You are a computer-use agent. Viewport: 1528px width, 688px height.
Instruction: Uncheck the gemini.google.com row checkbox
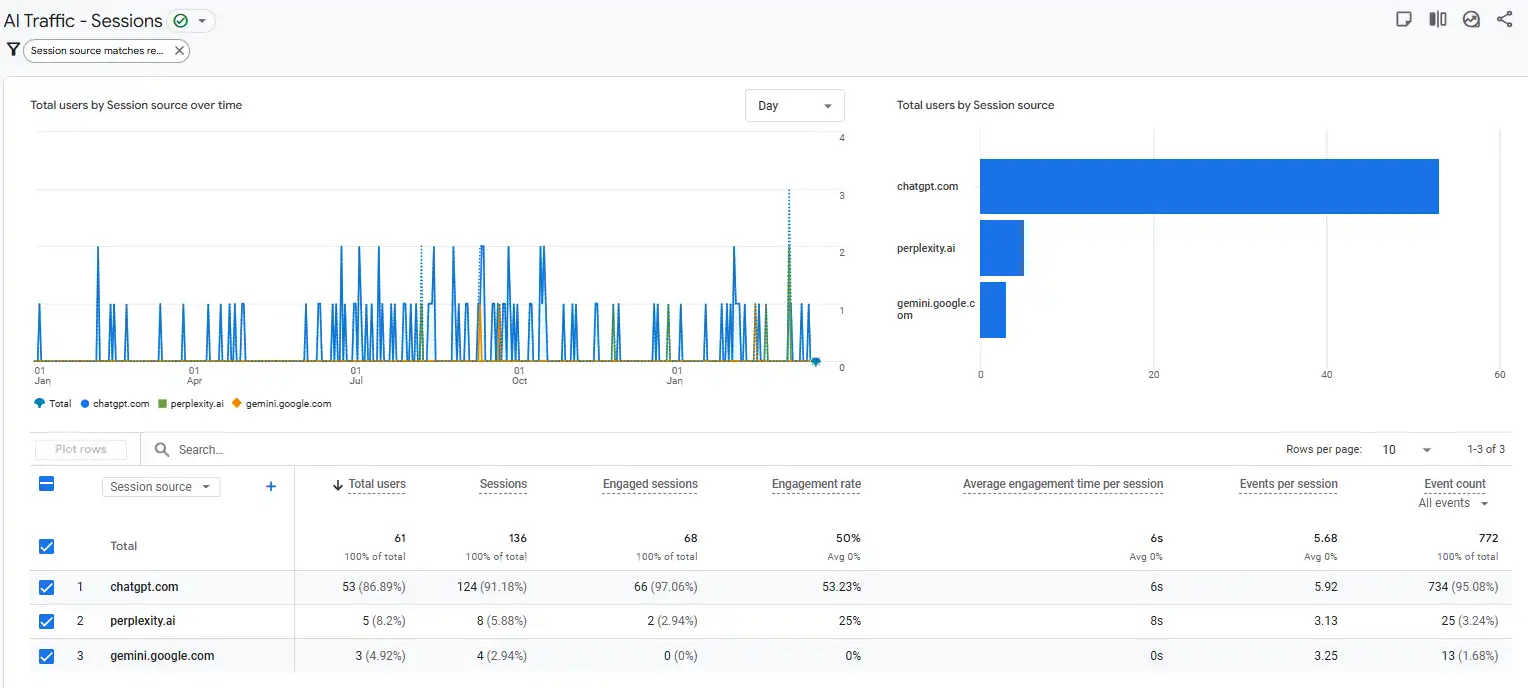[x=46, y=656]
